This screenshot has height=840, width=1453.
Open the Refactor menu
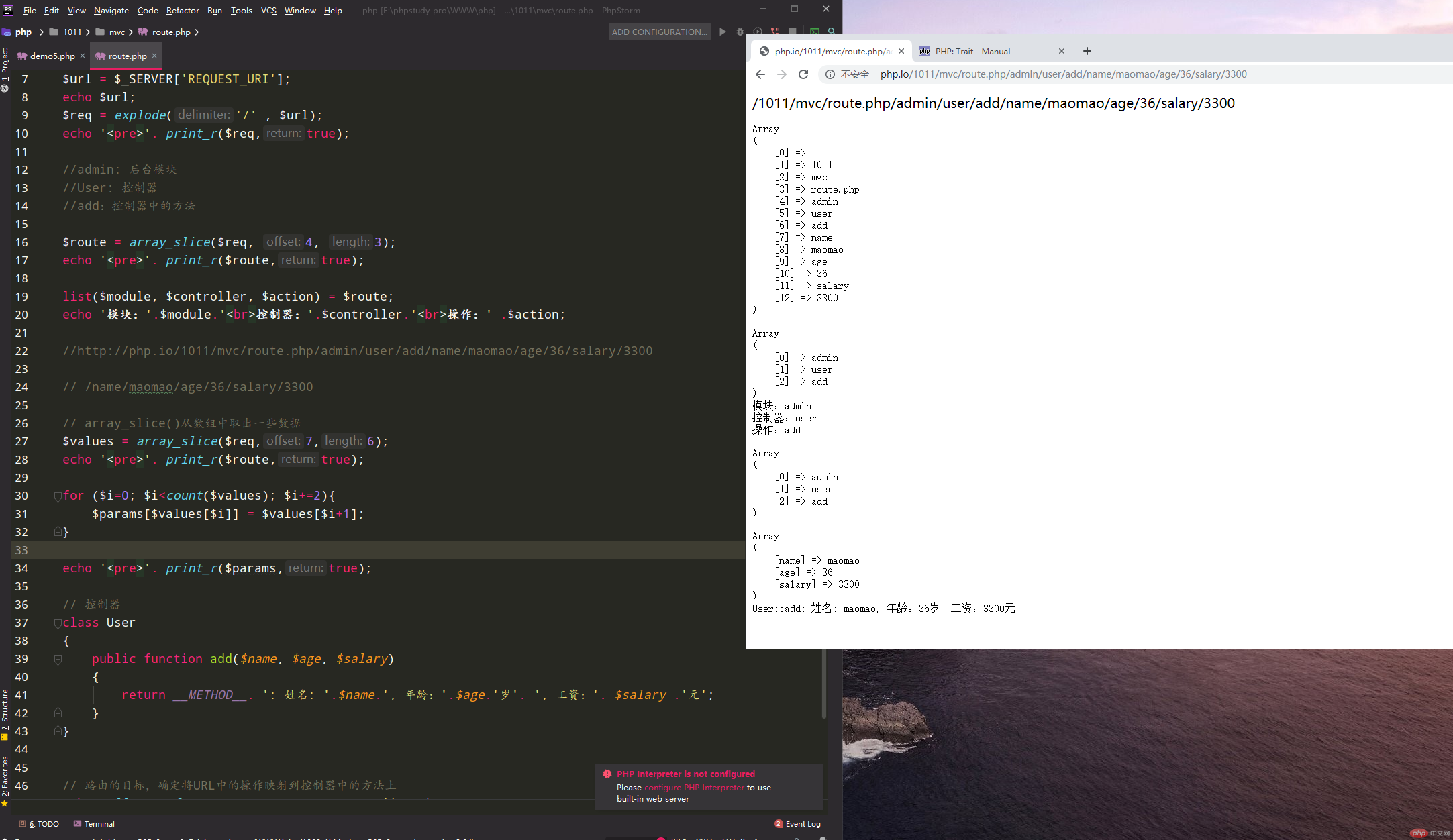(183, 10)
